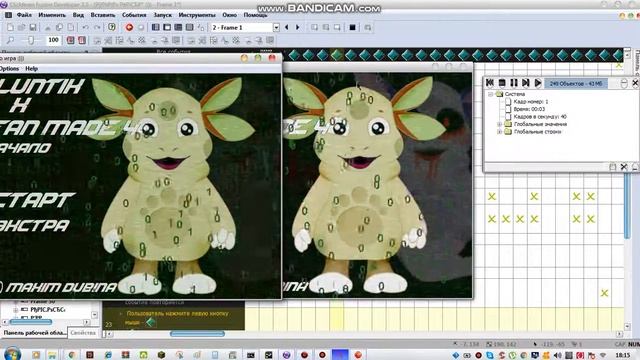The height and width of the screenshot is (360, 640).
Task: Open the Инструменты menu
Action: click(x=197, y=15)
